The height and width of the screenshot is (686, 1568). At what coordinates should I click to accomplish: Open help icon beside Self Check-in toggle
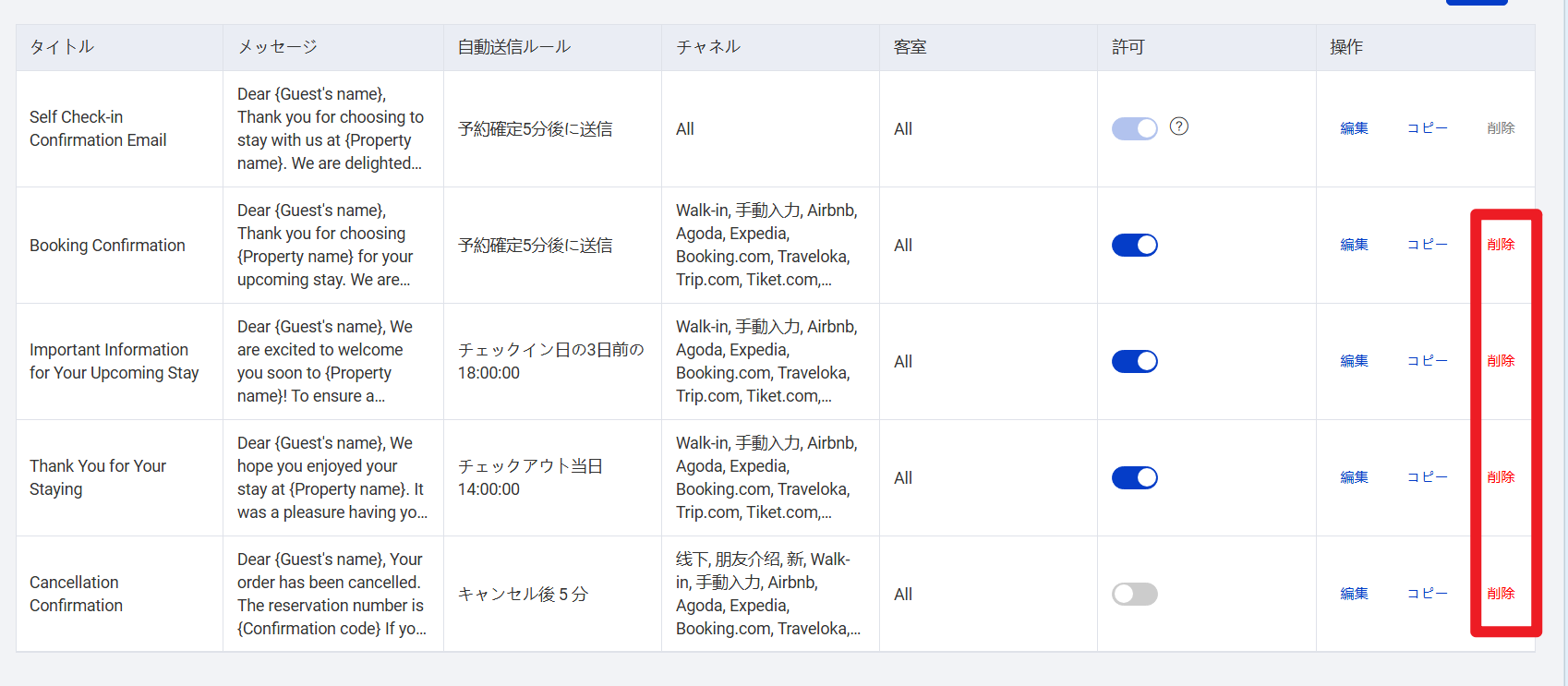click(x=1179, y=126)
